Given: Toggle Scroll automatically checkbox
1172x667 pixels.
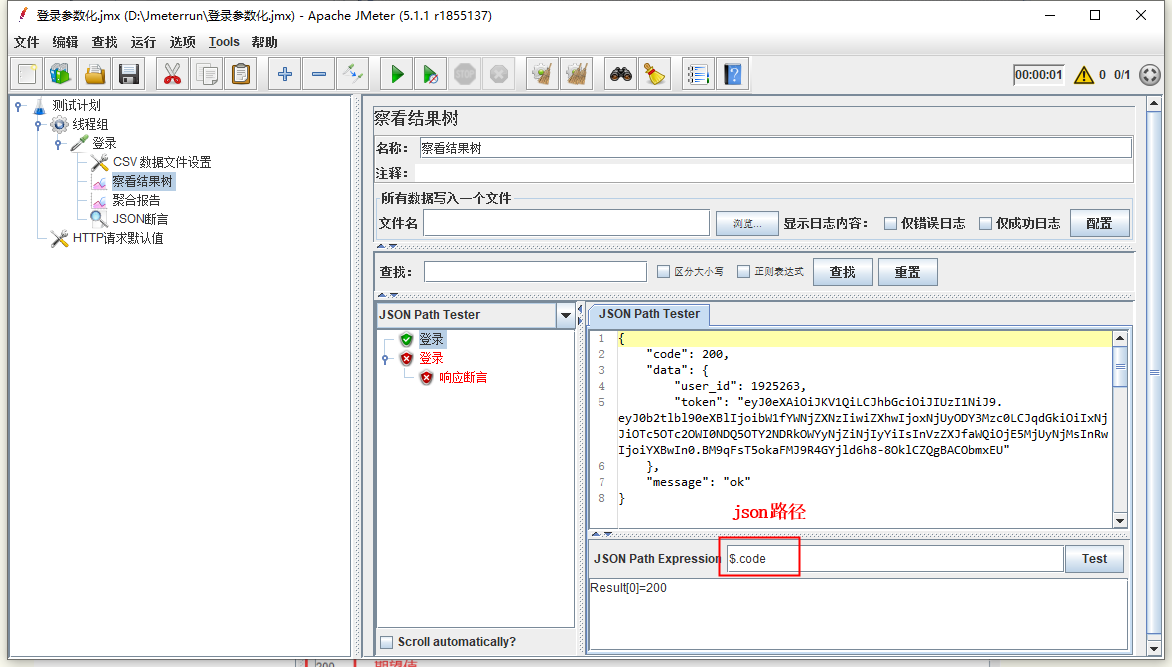Looking at the screenshot, I should point(386,642).
